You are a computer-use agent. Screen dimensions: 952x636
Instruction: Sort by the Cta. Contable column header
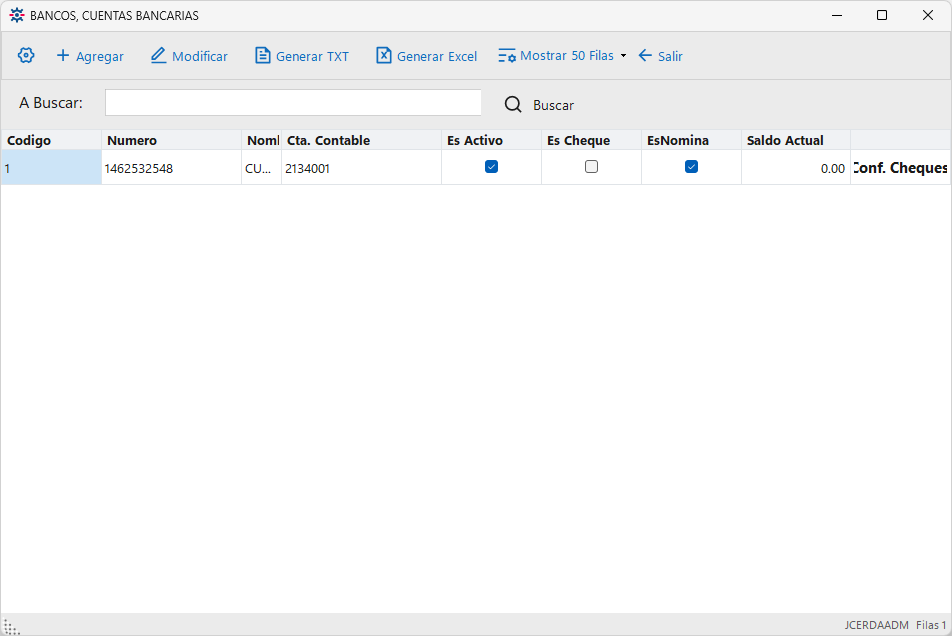click(361, 140)
